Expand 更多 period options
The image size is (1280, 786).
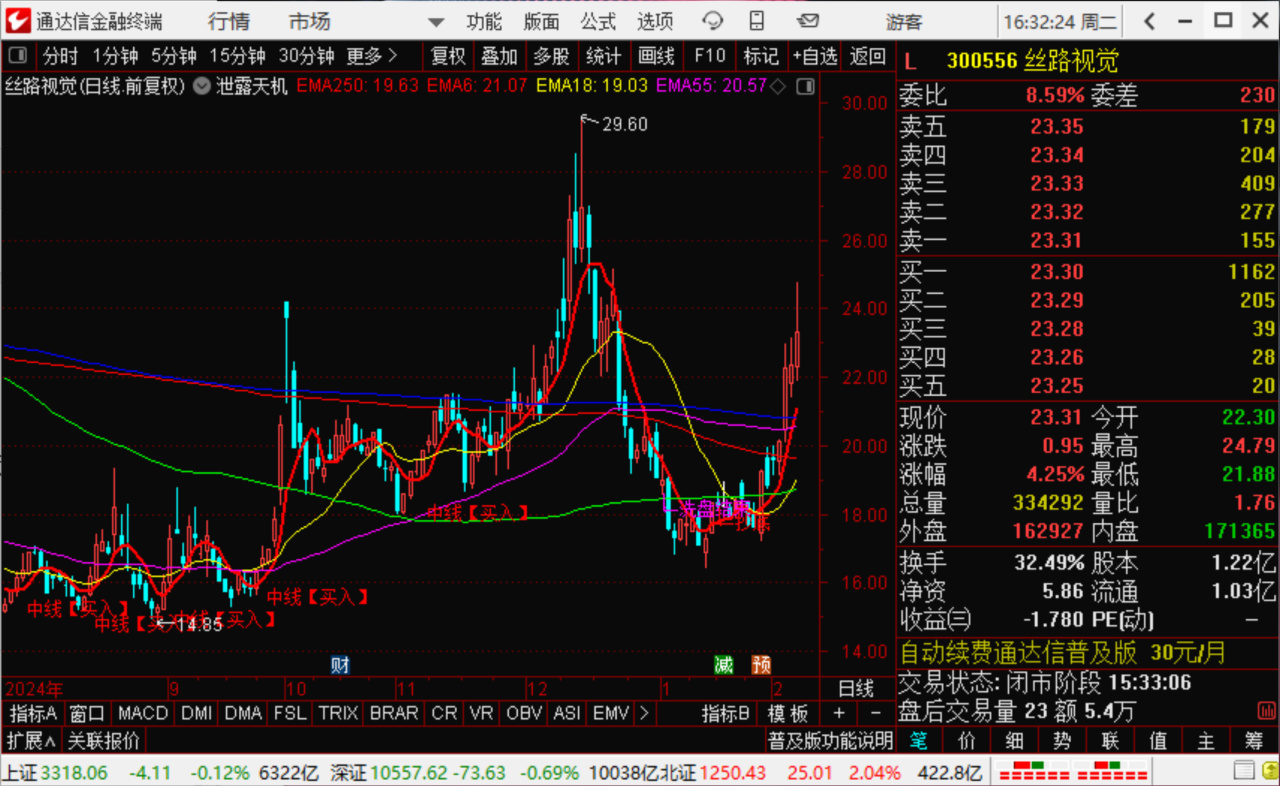click(x=372, y=56)
